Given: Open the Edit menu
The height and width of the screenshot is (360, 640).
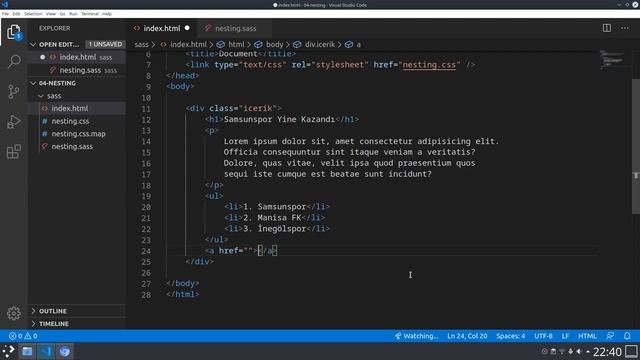Looking at the screenshot, I should click(16, 14).
